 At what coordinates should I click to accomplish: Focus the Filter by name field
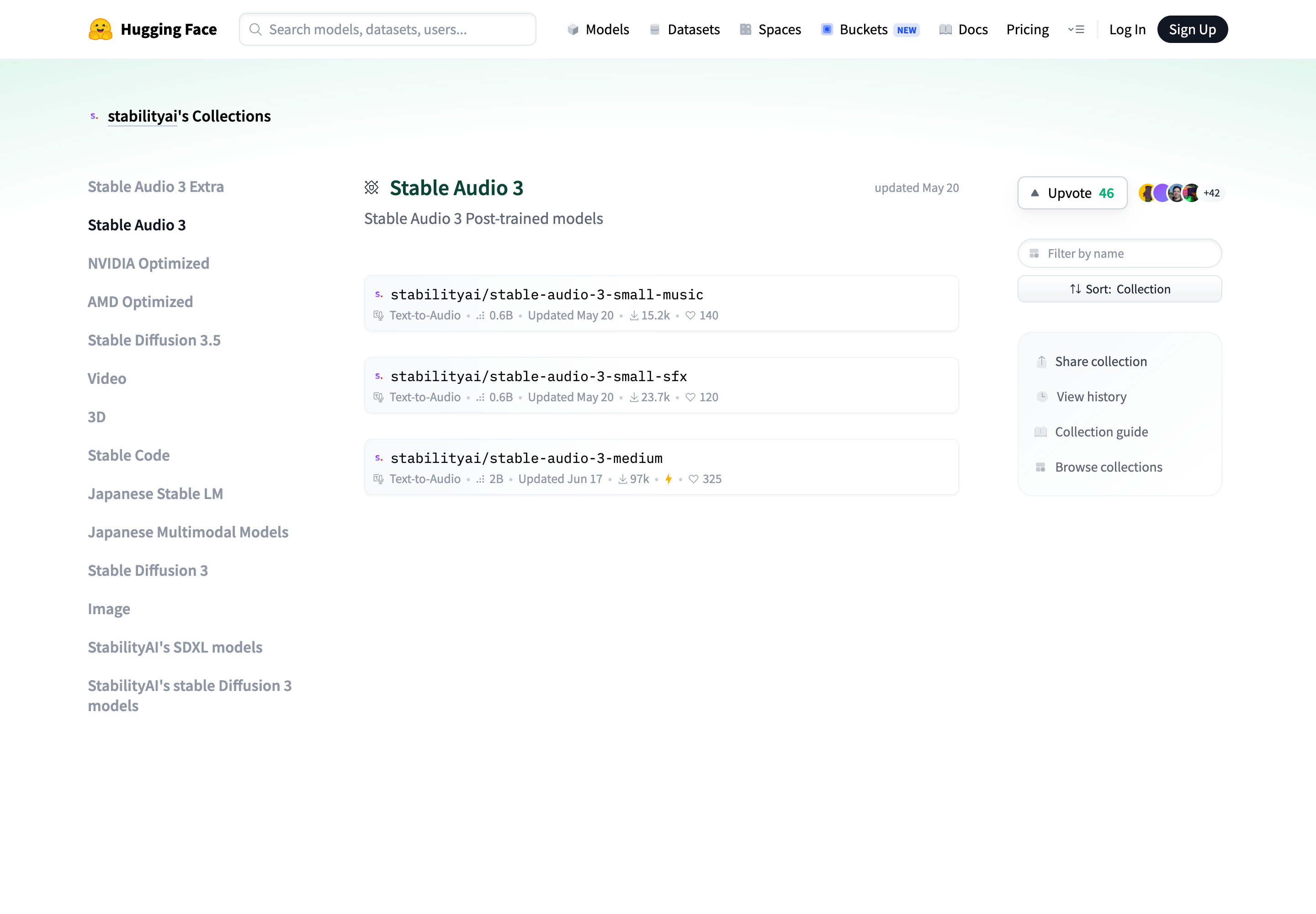click(1120, 253)
